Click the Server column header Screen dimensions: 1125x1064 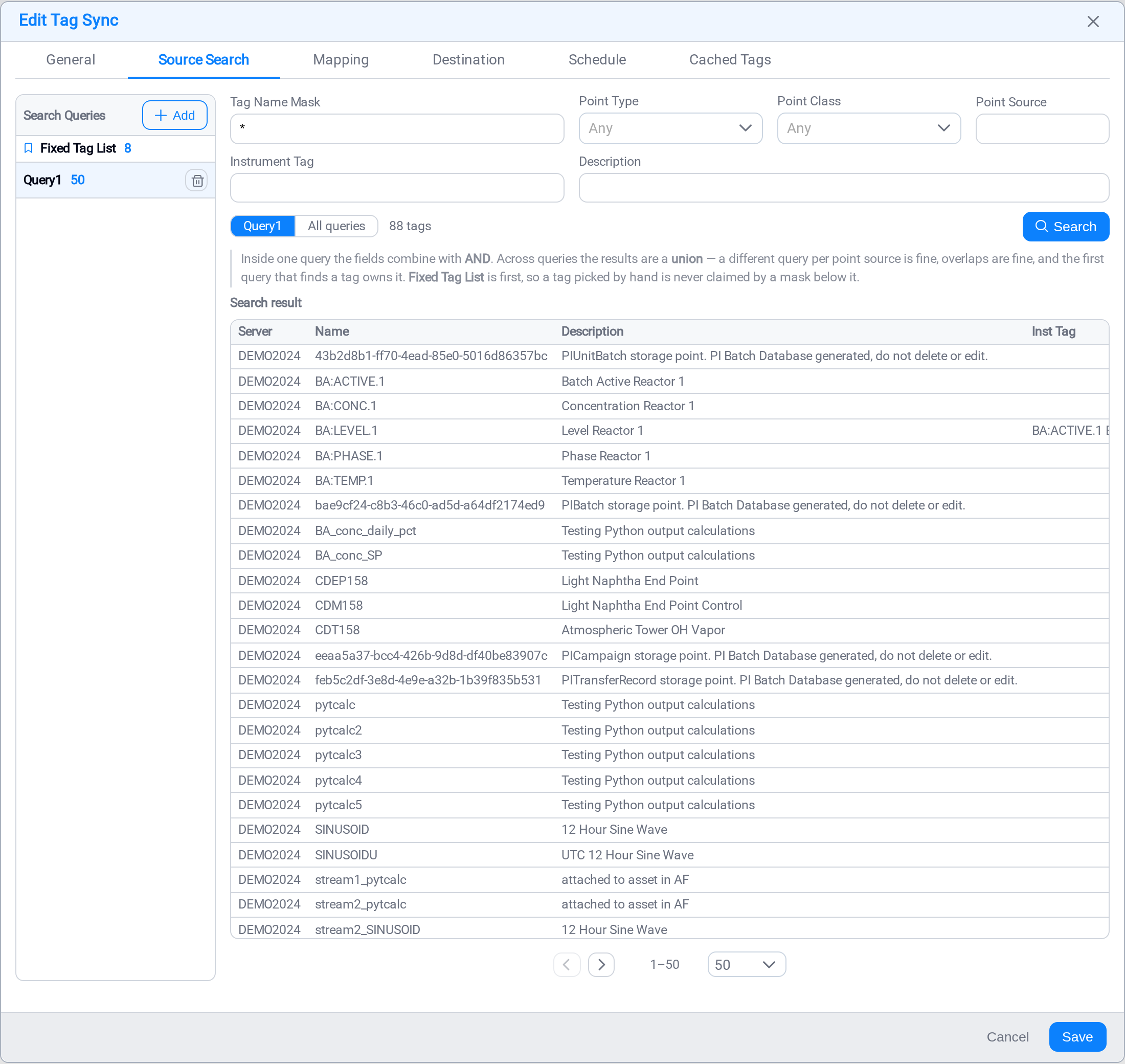(x=255, y=331)
